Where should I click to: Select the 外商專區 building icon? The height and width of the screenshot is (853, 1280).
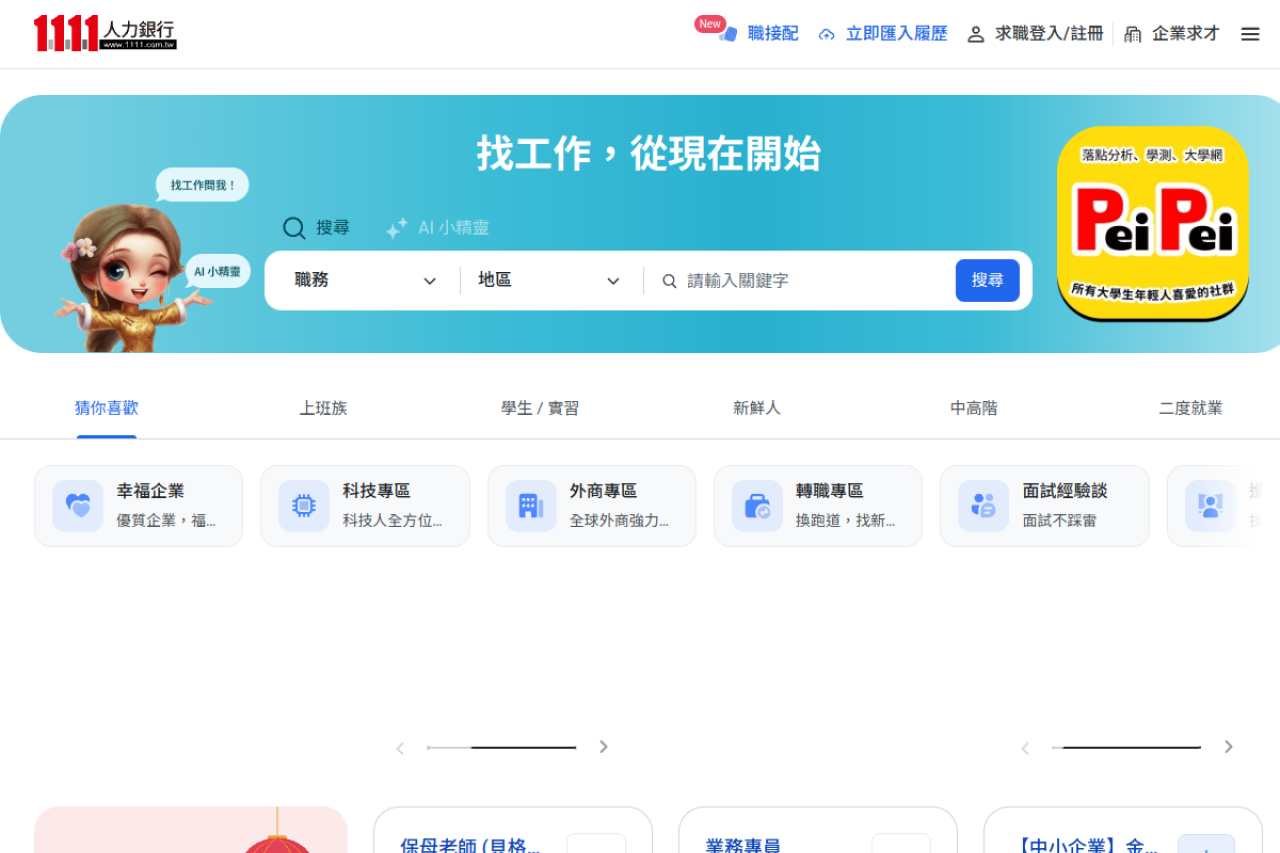point(531,506)
